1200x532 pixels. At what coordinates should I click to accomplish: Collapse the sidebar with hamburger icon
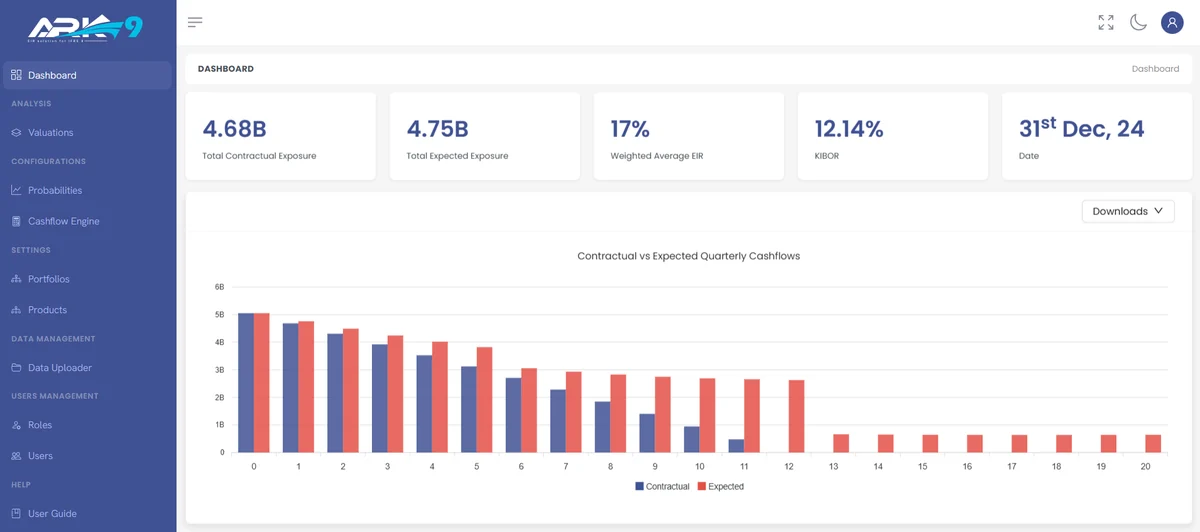pyautogui.click(x=195, y=22)
